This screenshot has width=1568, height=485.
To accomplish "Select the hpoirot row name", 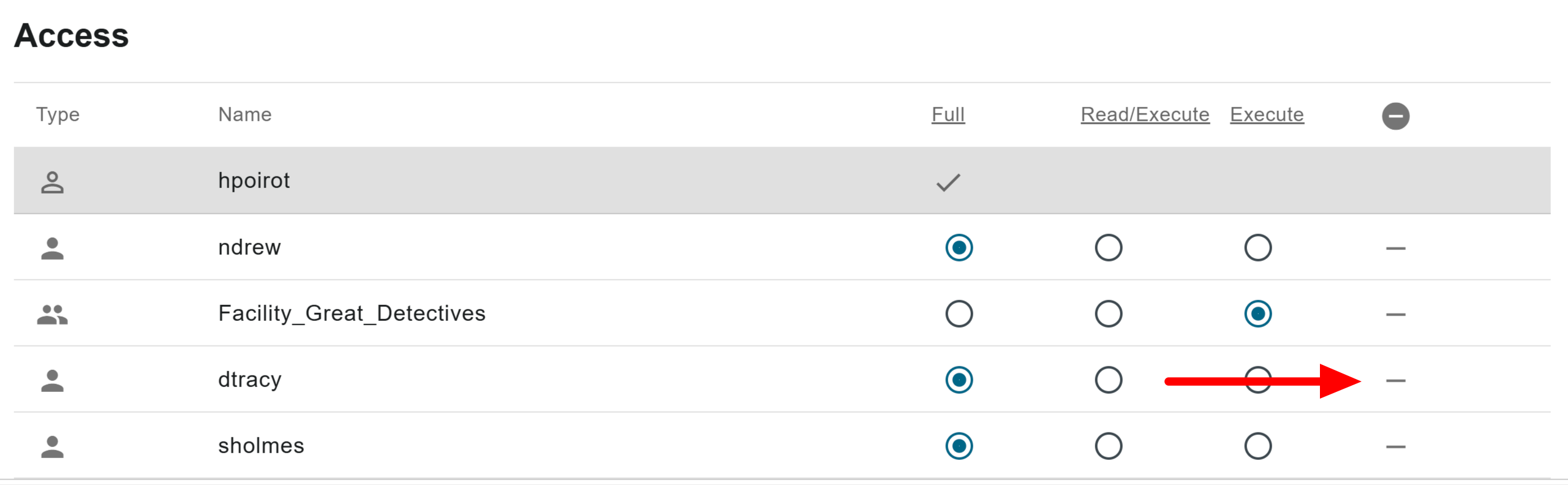I will (x=254, y=181).
